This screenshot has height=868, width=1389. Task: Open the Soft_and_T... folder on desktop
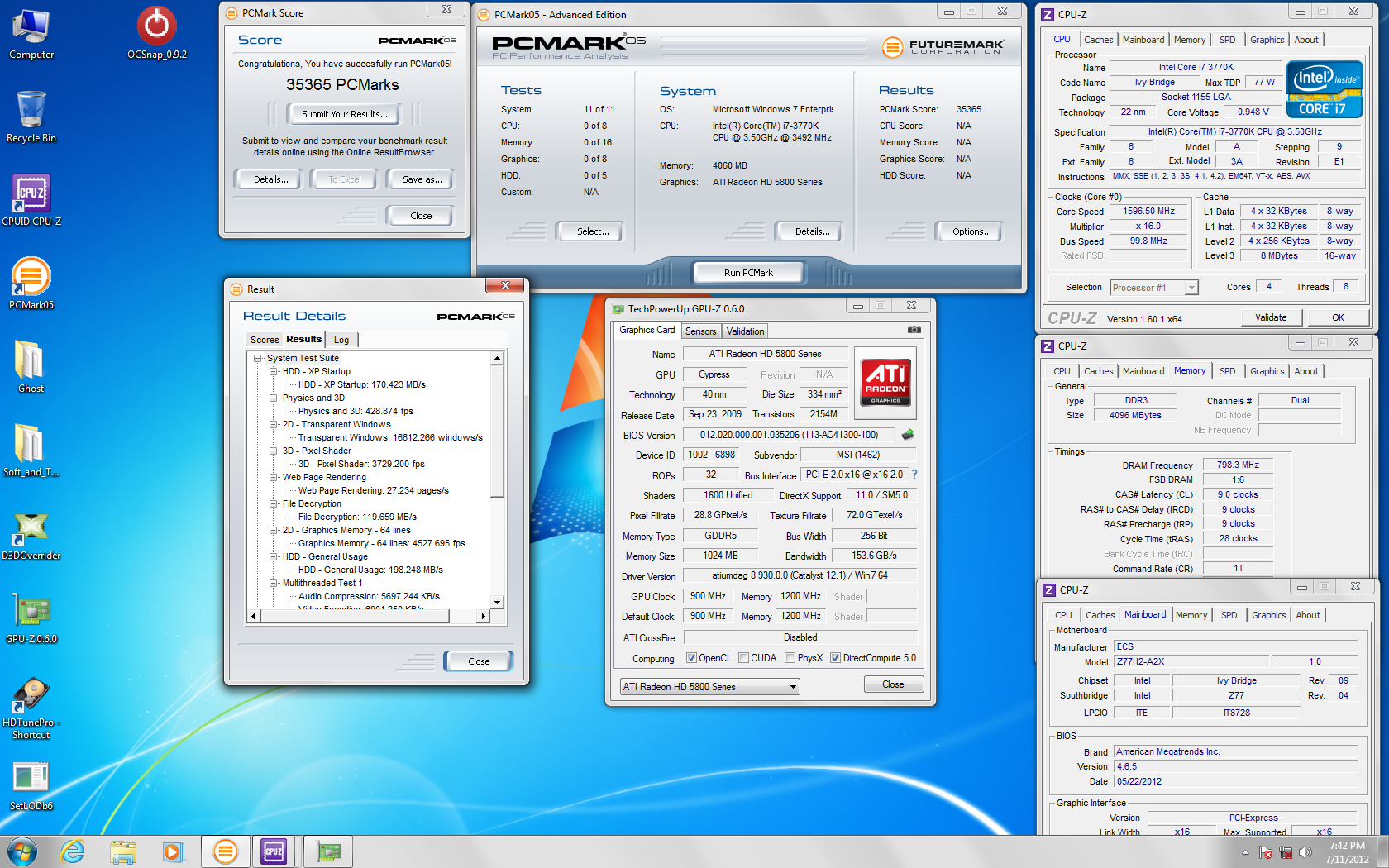(31, 451)
